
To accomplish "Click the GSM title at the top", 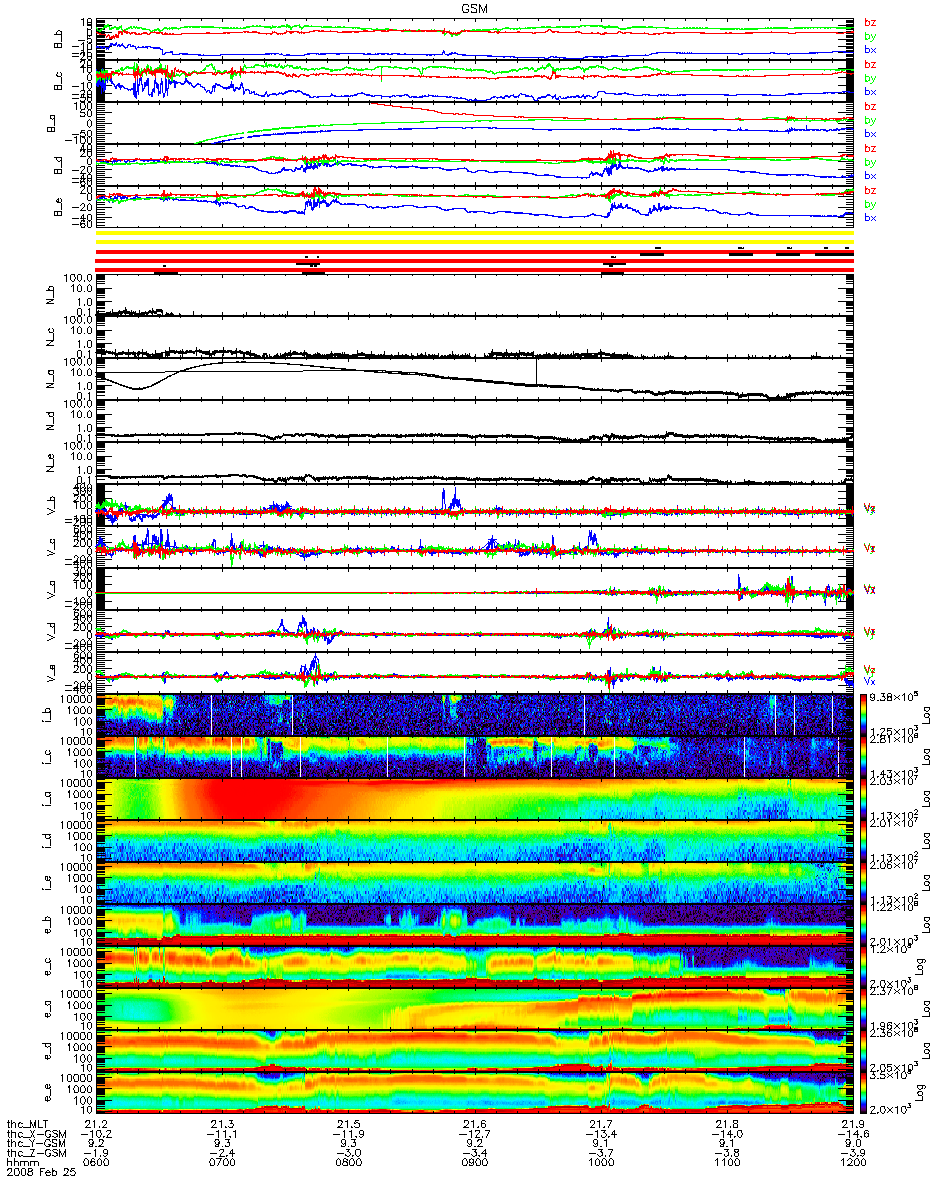I will point(475,8).
